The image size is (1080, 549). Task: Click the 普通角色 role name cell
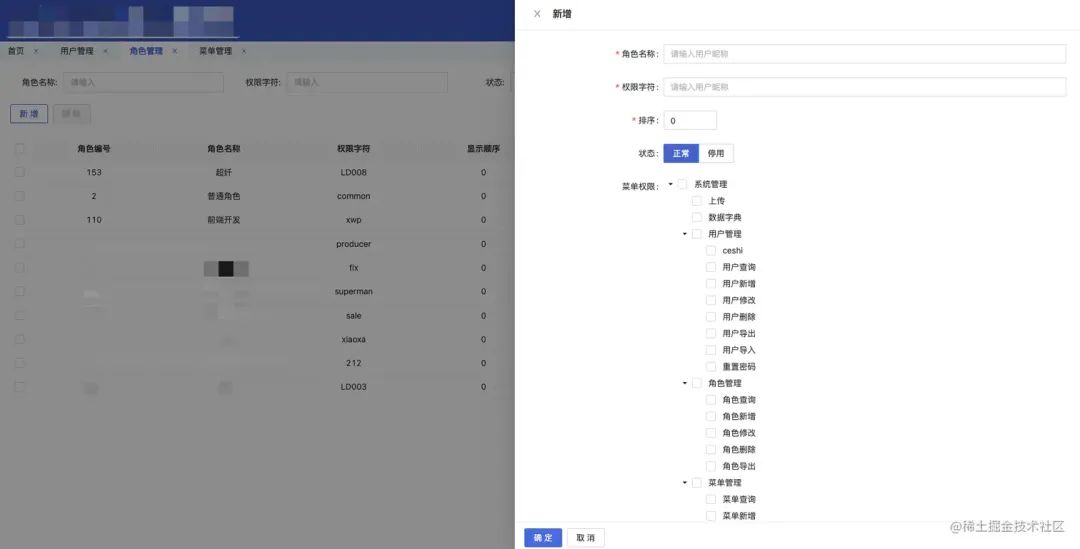click(224, 196)
